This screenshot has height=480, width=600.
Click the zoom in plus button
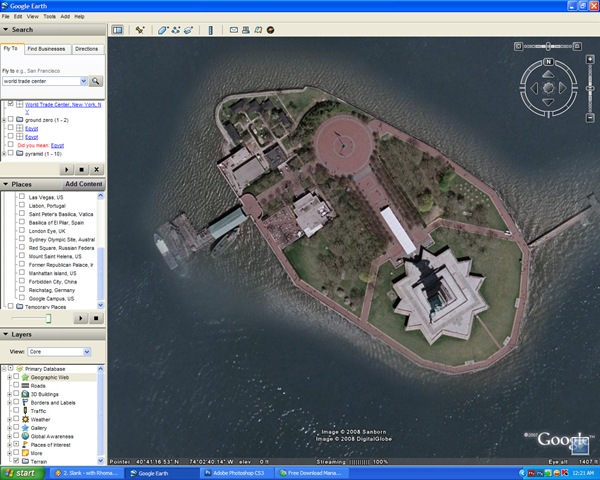coord(590,59)
